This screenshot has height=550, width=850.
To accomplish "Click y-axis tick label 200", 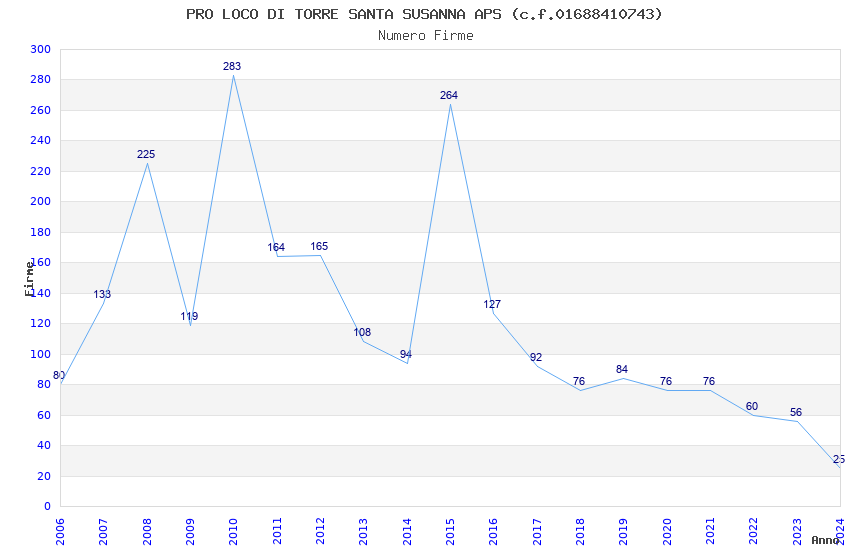I will pos(41,201).
